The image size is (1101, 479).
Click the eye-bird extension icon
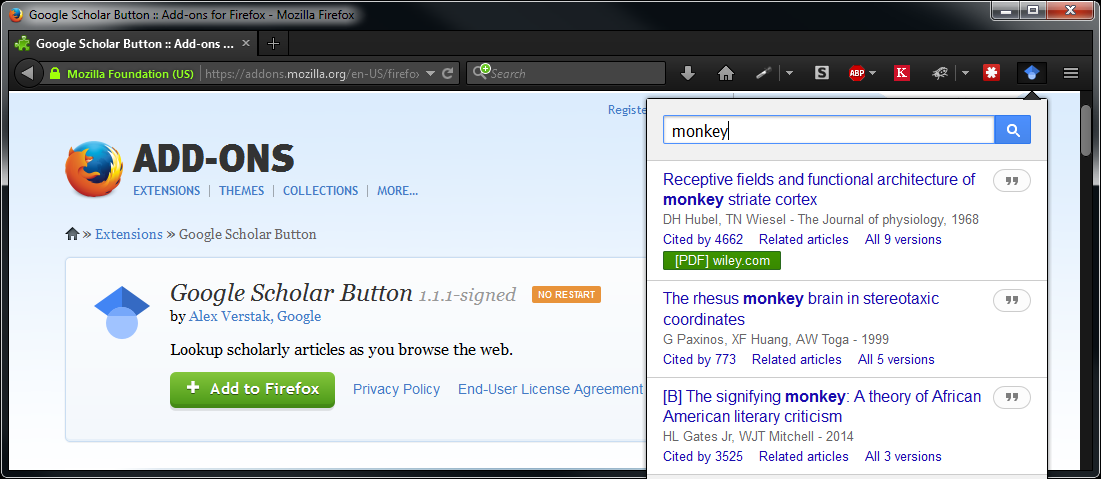(941, 72)
